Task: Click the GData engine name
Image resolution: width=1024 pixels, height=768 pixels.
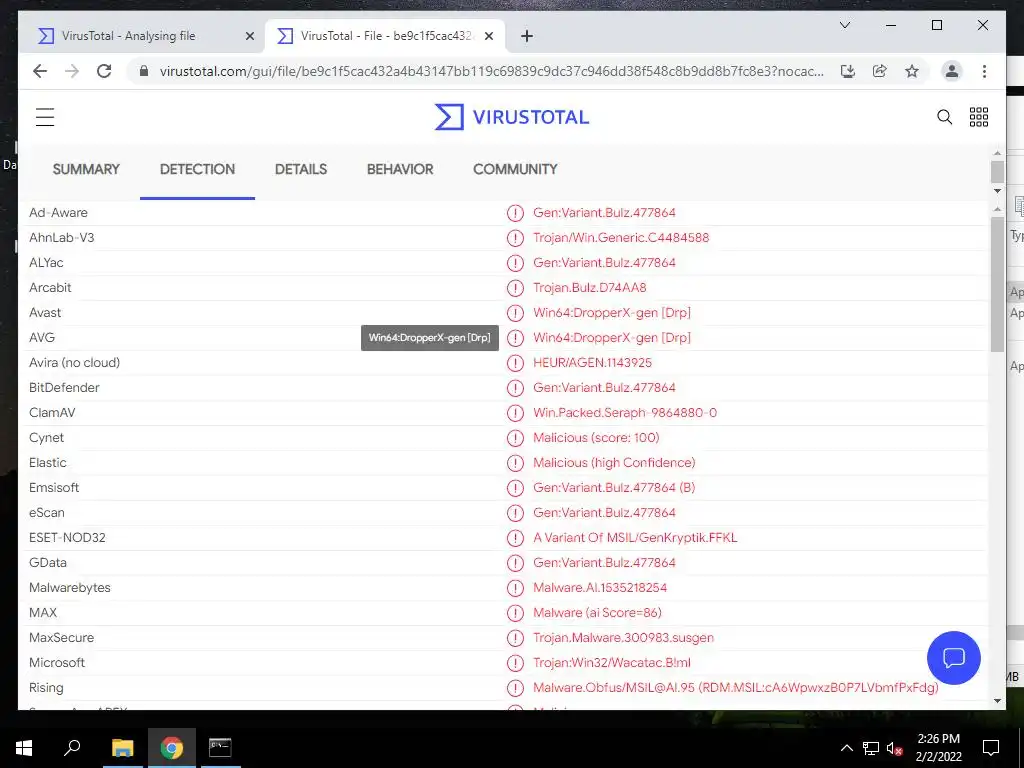Action: pos(48,562)
